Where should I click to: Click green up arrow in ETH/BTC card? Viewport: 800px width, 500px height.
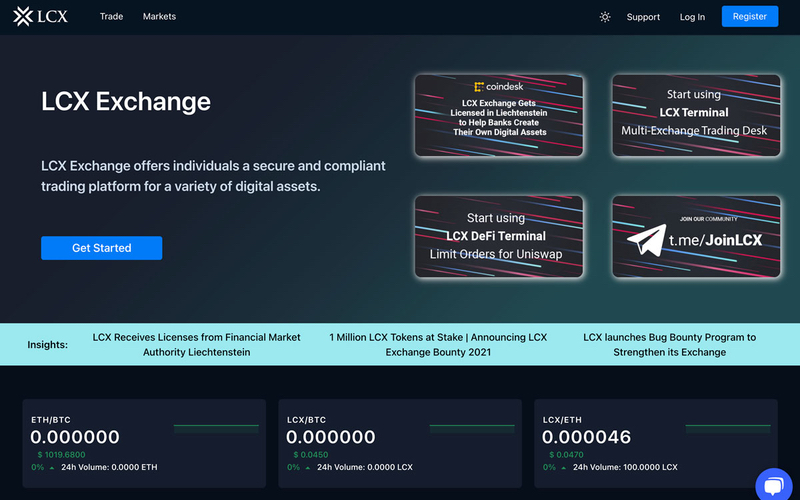pos(52,467)
